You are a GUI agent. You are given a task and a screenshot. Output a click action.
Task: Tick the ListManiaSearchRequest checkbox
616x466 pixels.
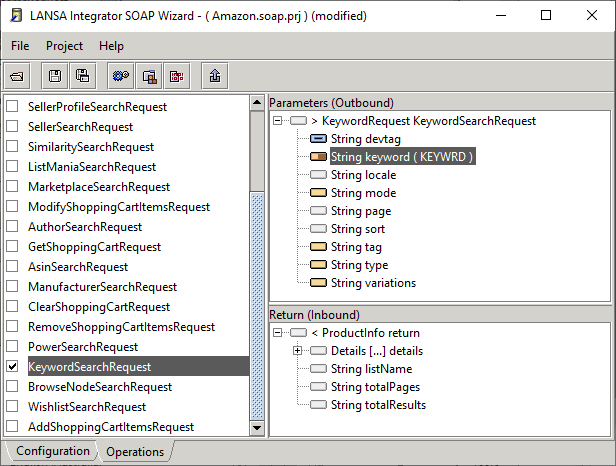(x=12, y=166)
